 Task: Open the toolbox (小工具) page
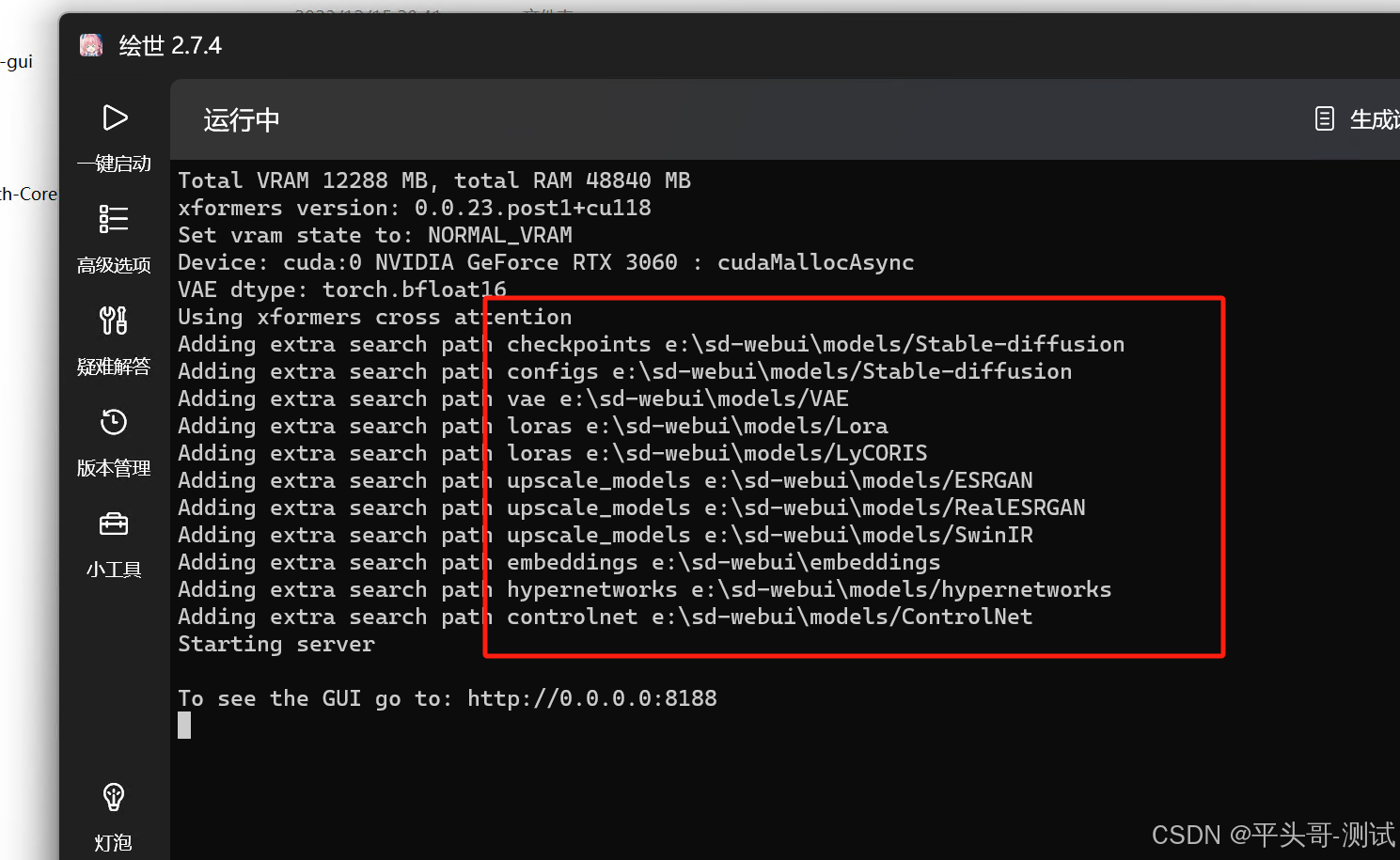click(x=114, y=543)
